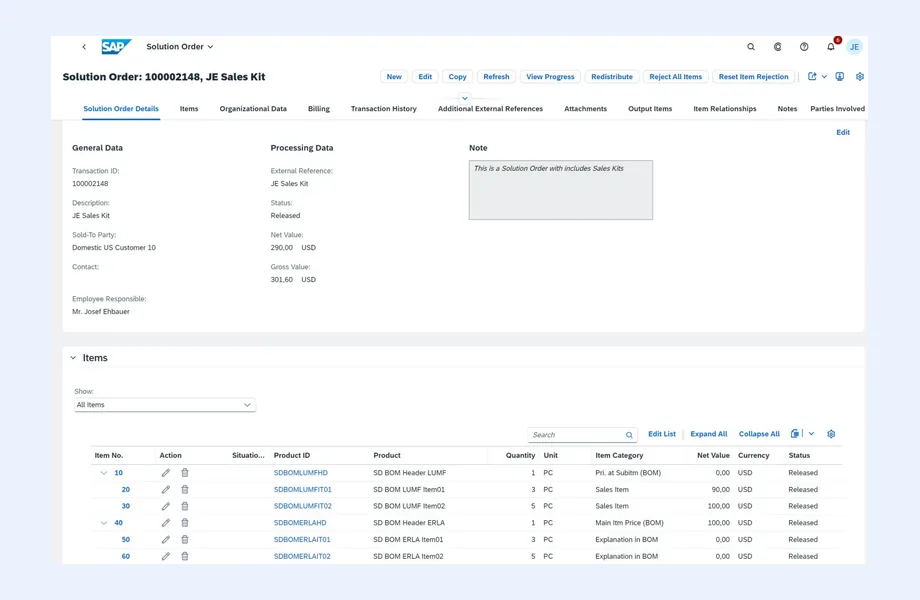The width and height of the screenshot is (920, 600).
Task: Open the Organizational Data tab
Action: [x=253, y=109]
